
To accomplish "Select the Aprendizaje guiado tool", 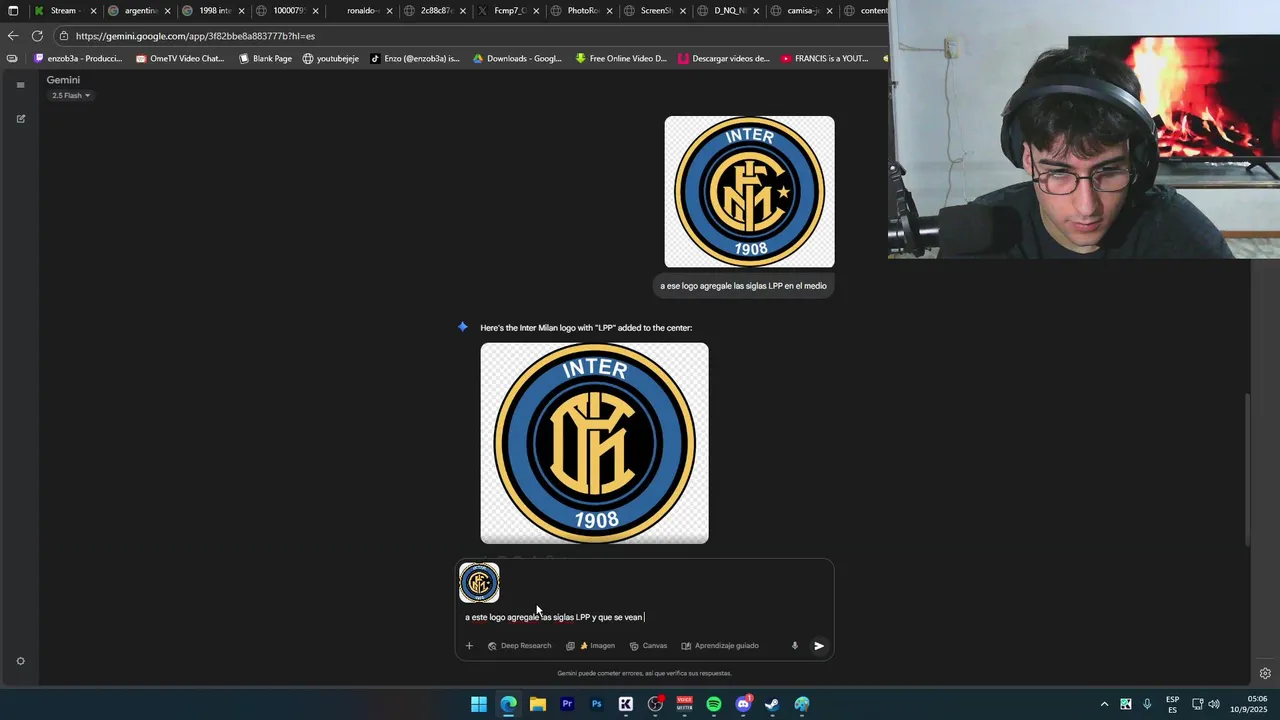I will point(719,646).
